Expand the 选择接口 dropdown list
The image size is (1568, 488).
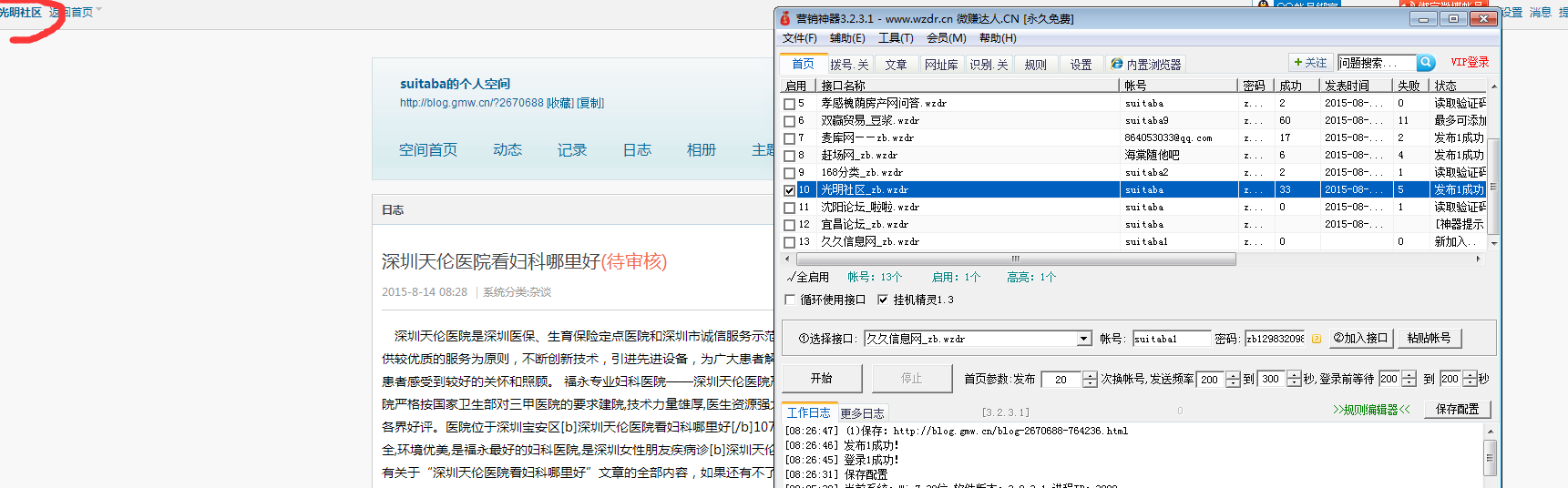click(1084, 339)
